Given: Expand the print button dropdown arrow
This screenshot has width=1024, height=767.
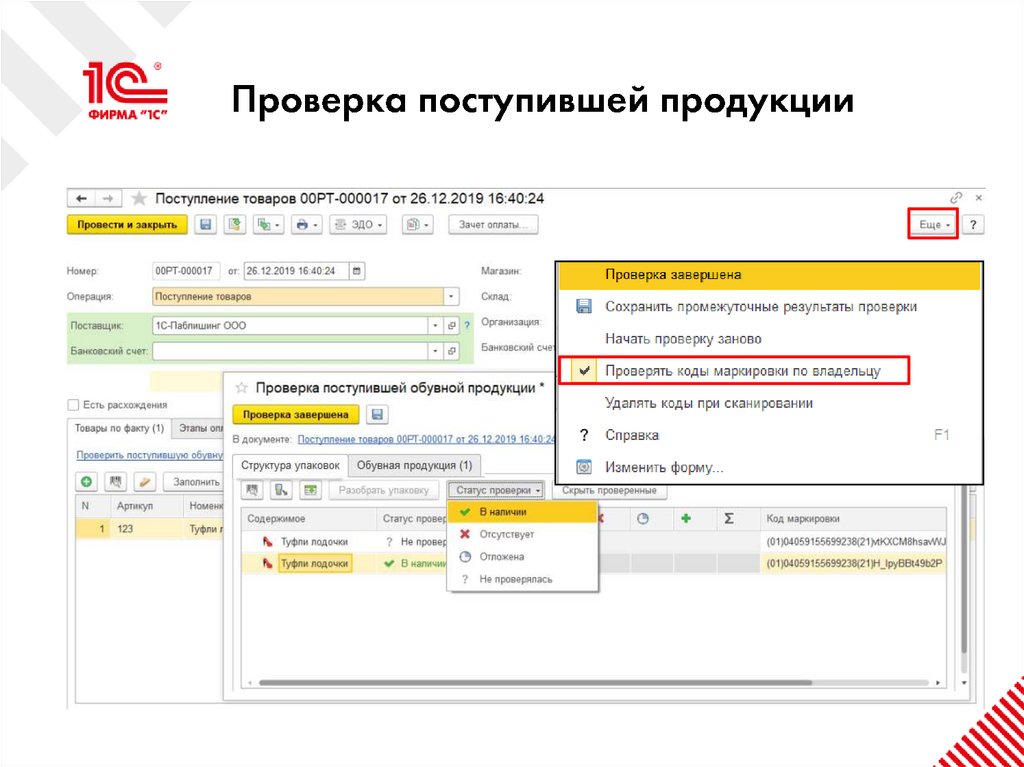Looking at the screenshot, I should click(318, 225).
